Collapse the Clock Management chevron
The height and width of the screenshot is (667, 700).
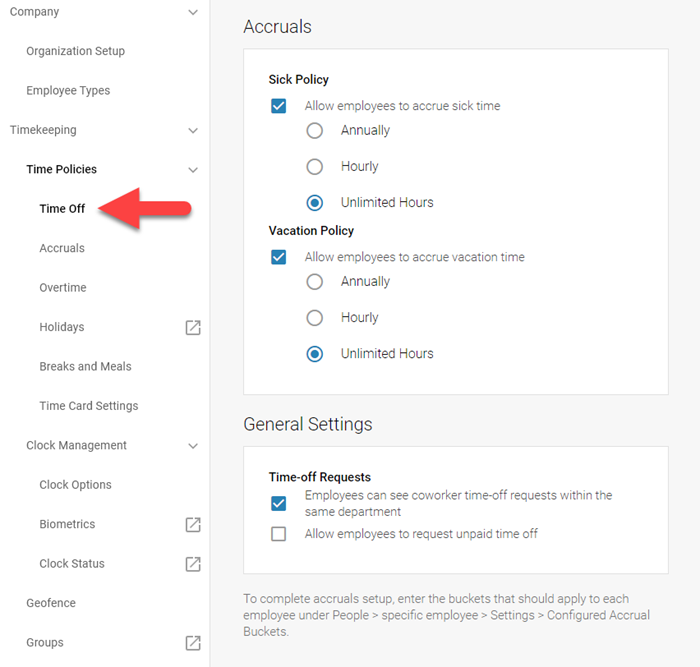(193, 446)
